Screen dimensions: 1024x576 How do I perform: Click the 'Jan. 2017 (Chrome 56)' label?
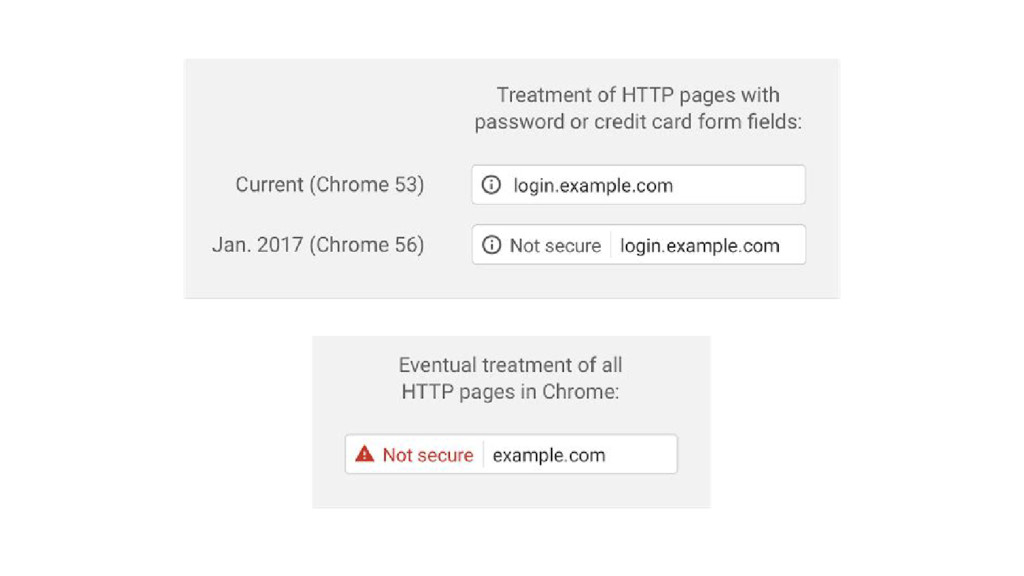coord(318,245)
